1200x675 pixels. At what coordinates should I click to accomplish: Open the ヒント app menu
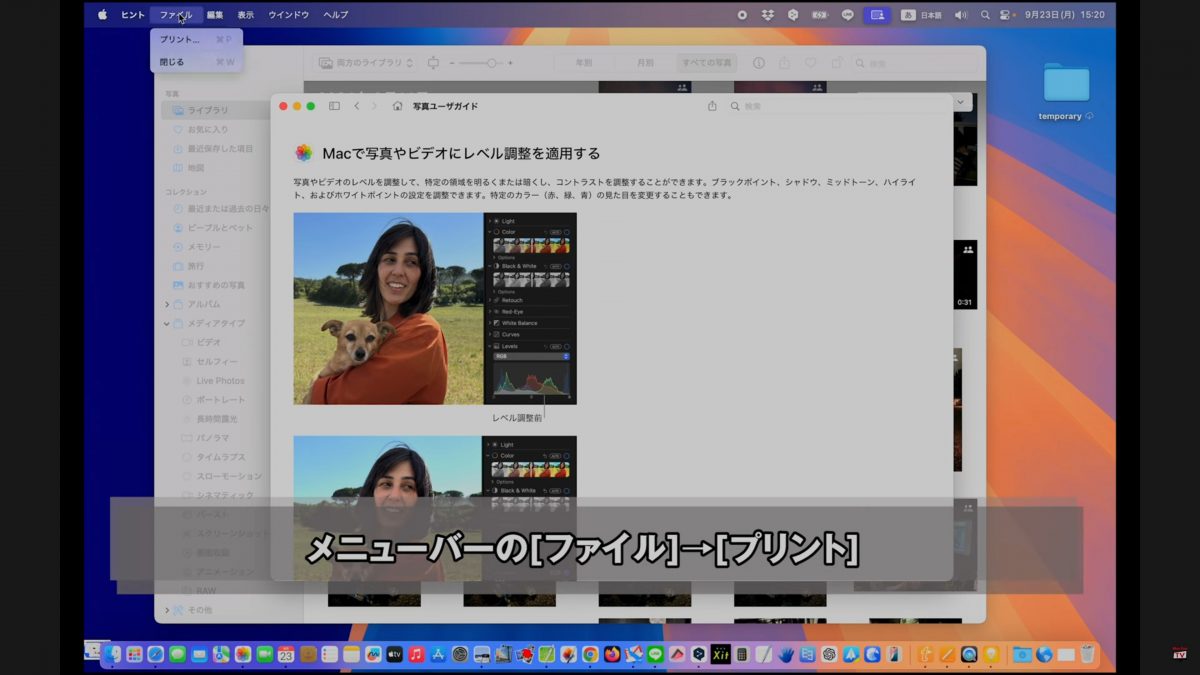coord(132,15)
